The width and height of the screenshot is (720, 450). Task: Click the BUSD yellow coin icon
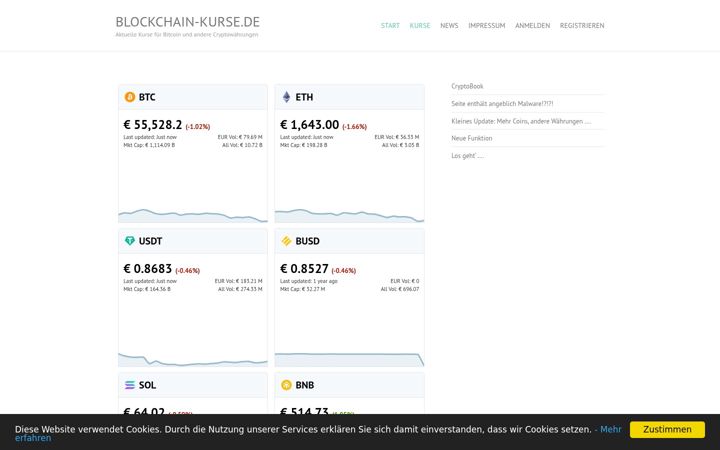tap(287, 241)
